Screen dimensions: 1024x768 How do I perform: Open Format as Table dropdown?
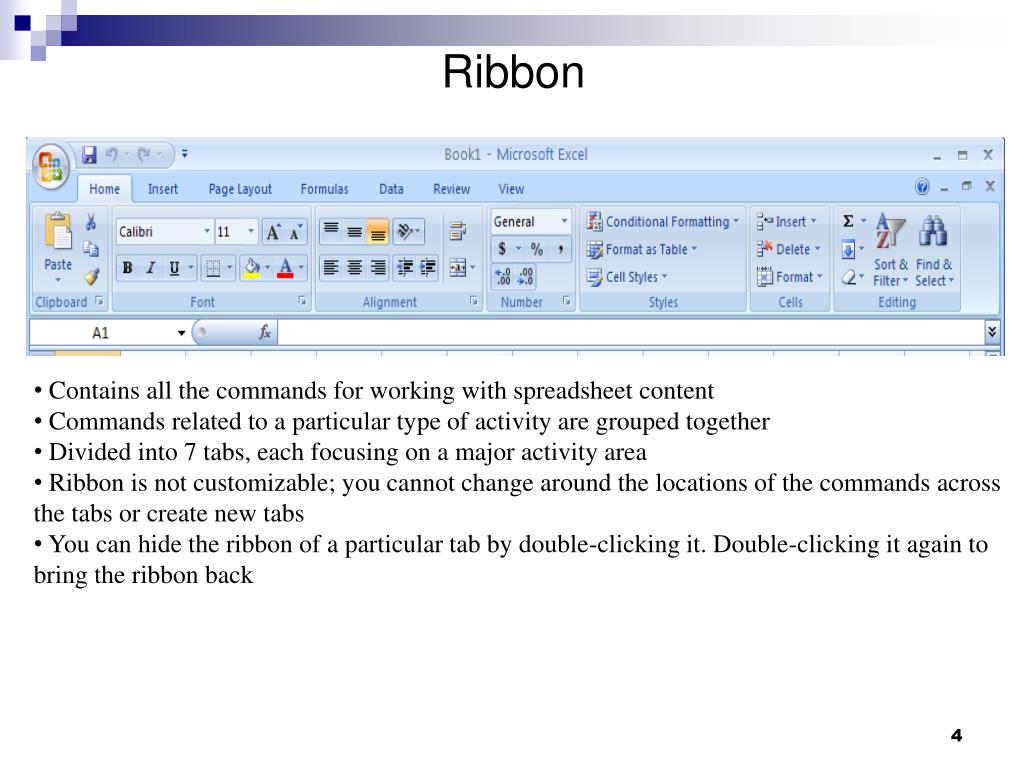[641, 249]
